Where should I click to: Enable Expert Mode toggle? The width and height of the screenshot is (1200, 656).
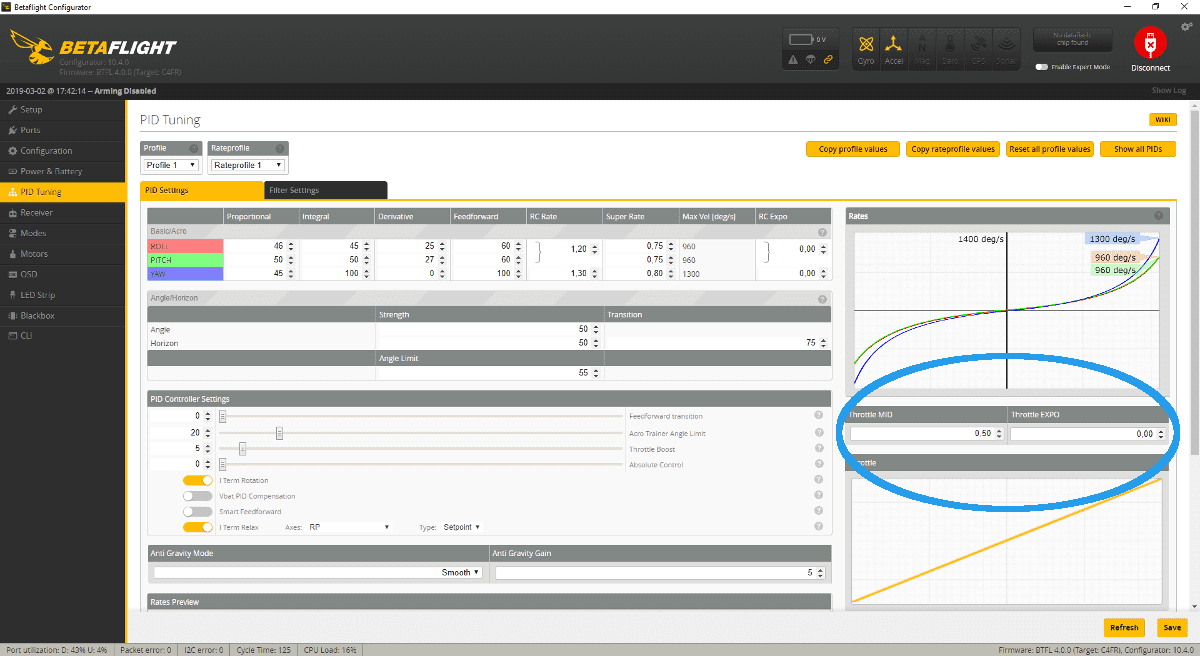(1042, 67)
